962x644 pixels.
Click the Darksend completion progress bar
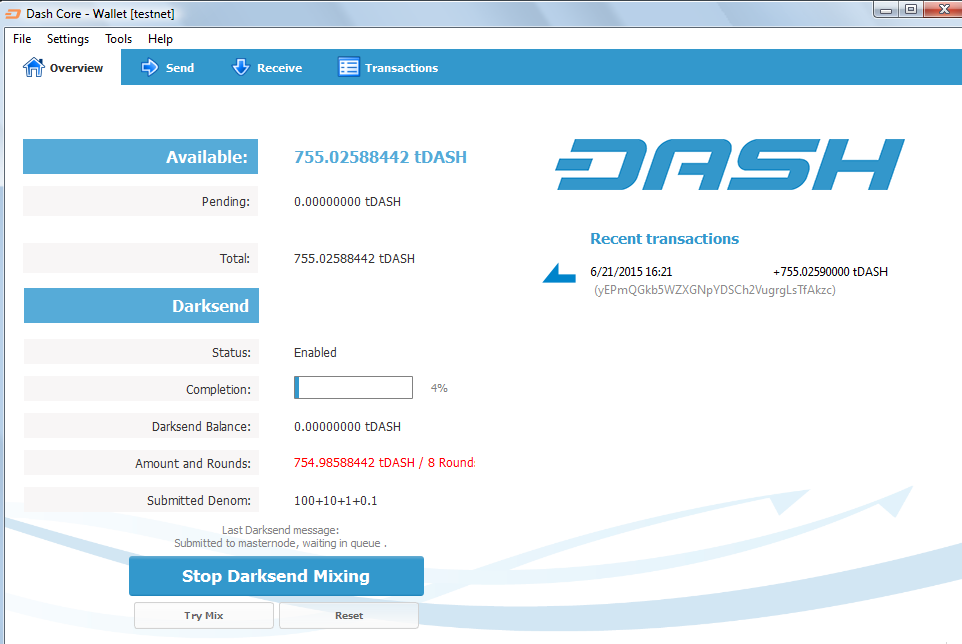click(x=353, y=388)
